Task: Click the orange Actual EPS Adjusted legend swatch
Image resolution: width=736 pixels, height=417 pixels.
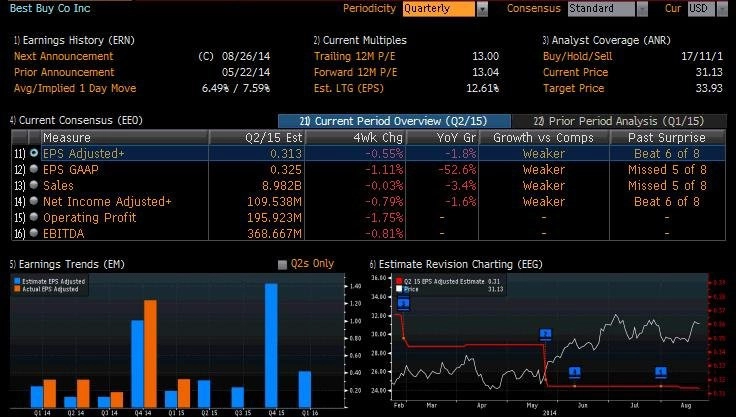Action: [x=17, y=289]
